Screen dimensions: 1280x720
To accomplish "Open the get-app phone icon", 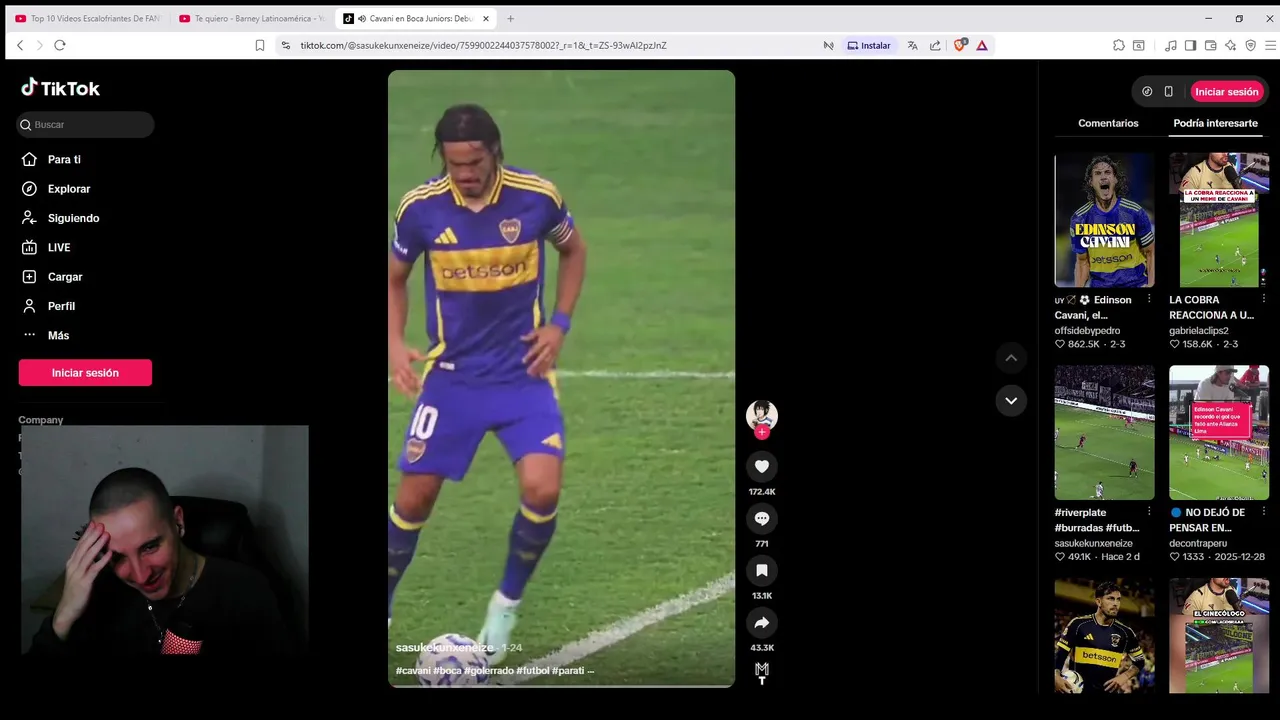I will tap(1168, 91).
